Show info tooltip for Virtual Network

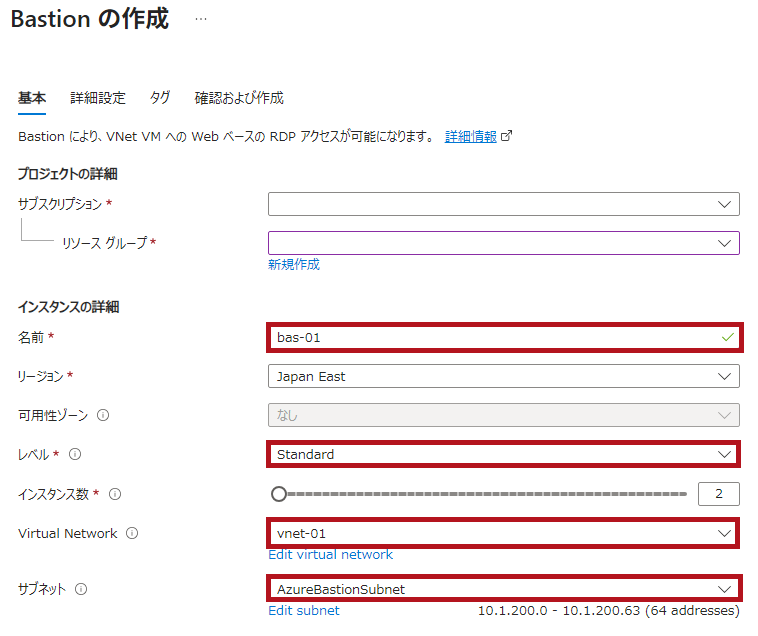[x=132, y=533]
